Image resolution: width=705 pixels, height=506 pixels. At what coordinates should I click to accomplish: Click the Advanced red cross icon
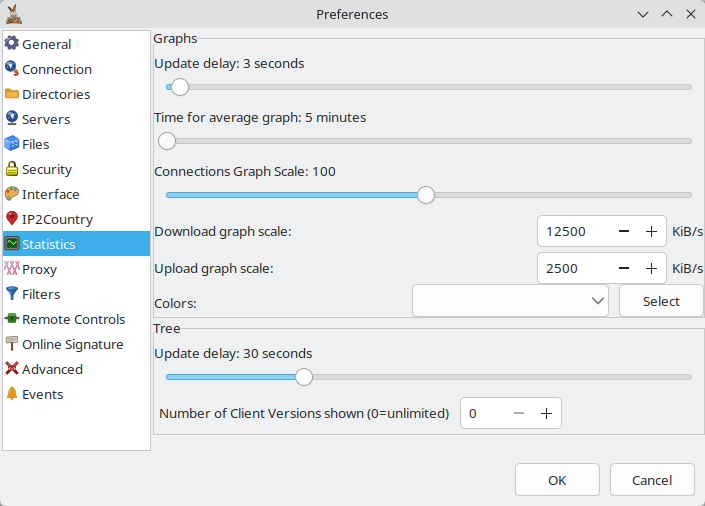(12, 368)
